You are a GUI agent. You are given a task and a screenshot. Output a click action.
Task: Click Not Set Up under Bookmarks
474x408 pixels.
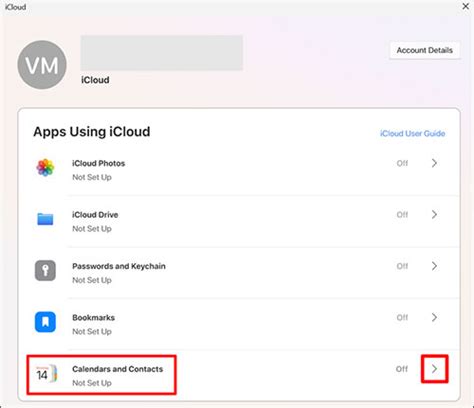coord(92,332)
